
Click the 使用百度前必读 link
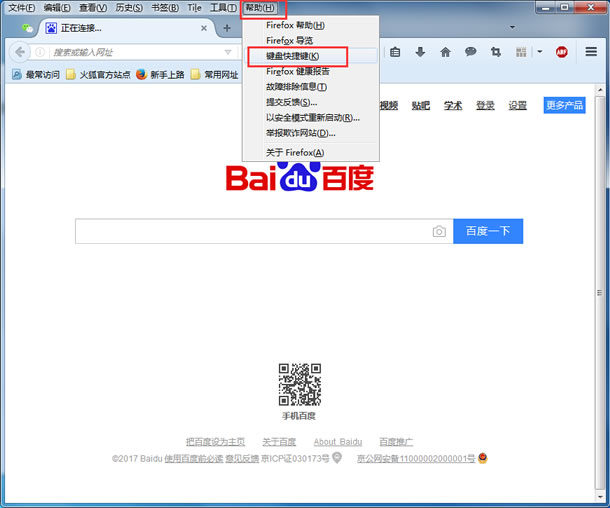[194, 459]
